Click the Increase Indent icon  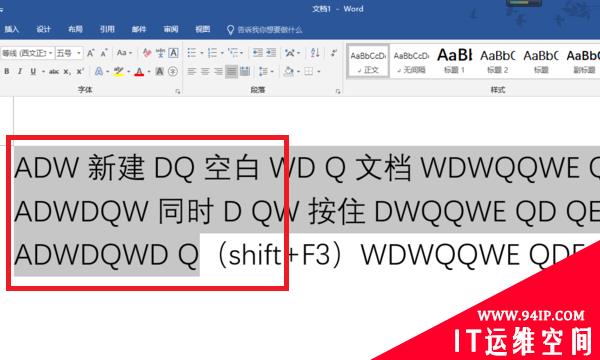271,53
